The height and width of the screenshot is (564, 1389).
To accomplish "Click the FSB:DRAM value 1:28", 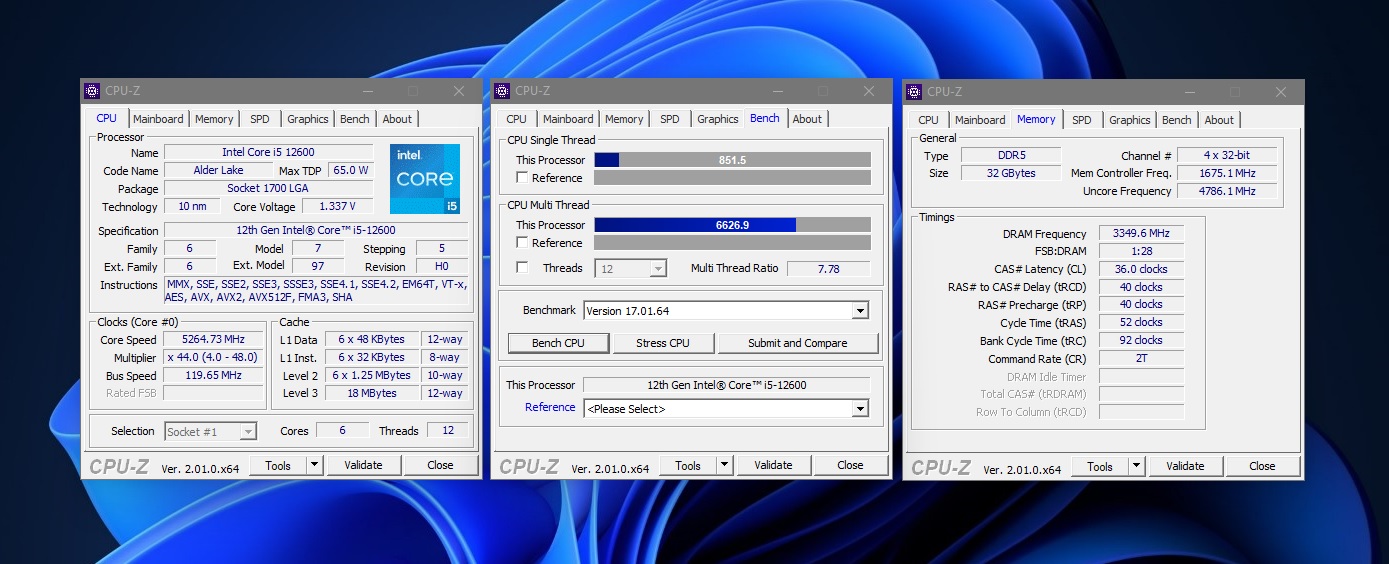I will (x=1141, y=251).
